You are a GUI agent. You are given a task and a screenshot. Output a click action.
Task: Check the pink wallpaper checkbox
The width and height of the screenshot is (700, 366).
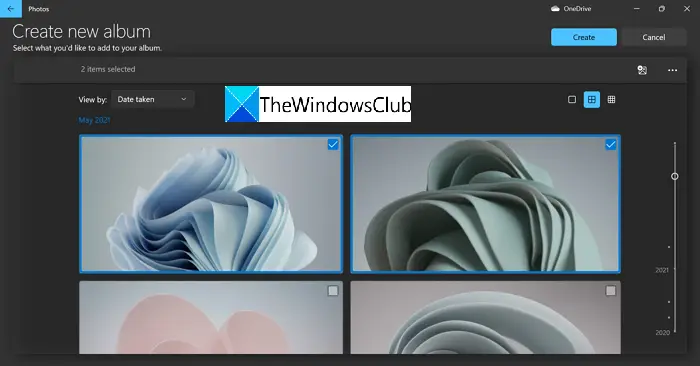[x=333, y=291]
